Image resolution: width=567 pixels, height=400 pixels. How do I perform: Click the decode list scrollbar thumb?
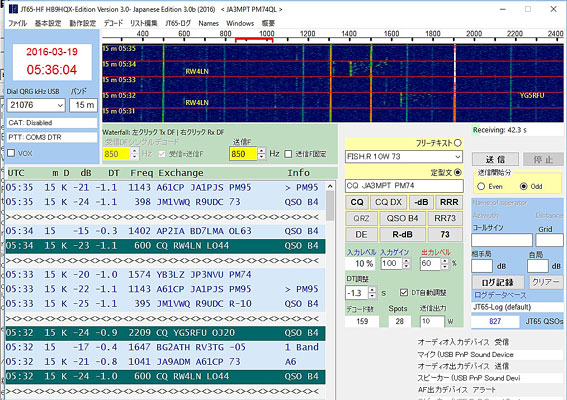click(x=330, y=205)
